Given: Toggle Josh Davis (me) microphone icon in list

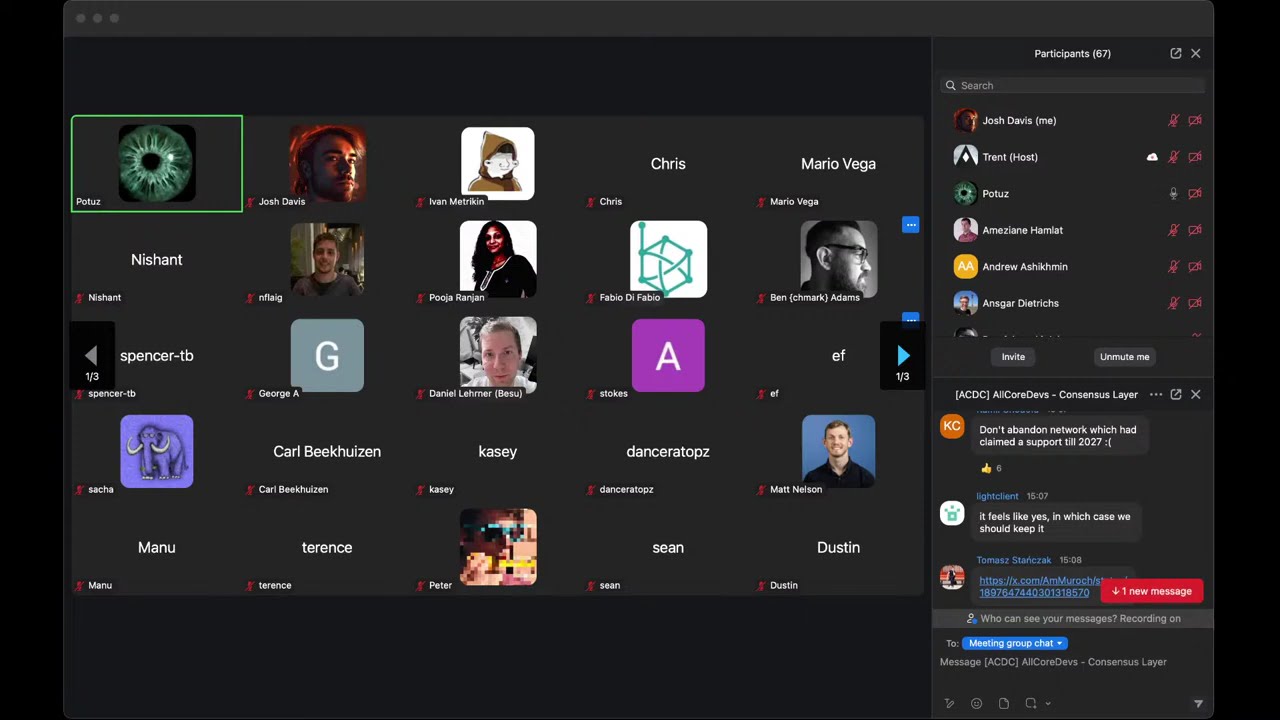Looking at the screenshot, I should tap(1174, 120).
